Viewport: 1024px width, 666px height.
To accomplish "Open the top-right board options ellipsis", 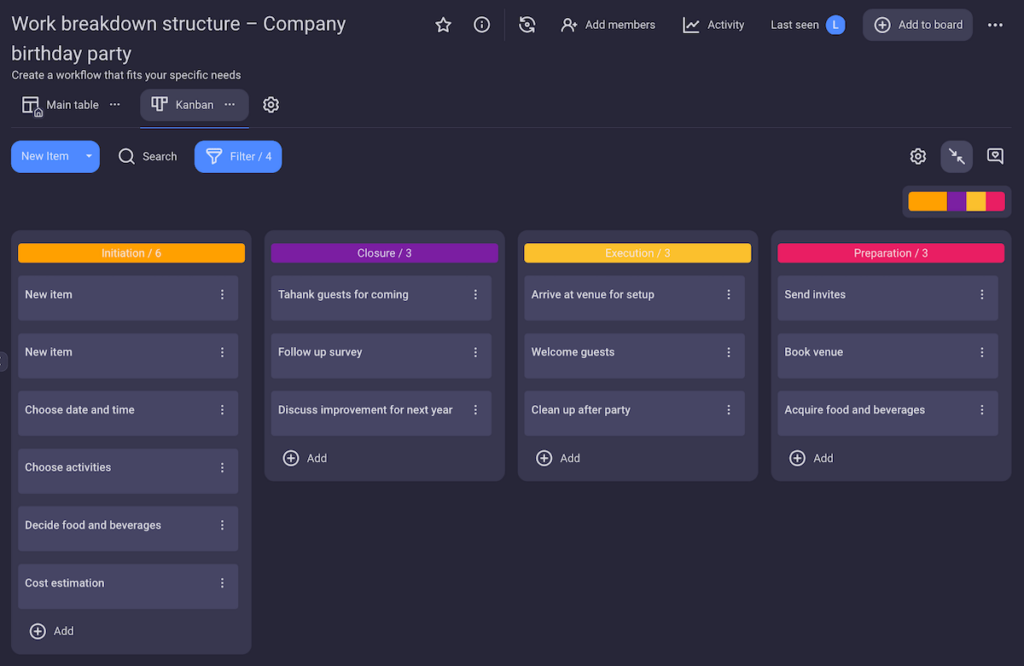I will click(x=995, y=25).
